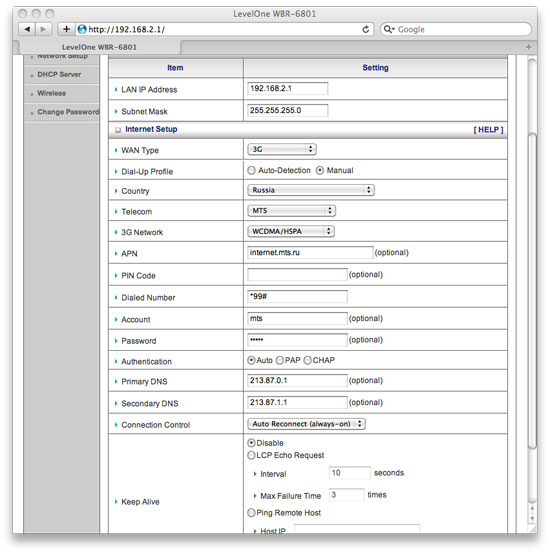
Task: Open the Country dropdown showing Russia
Action: coord(311,190)
